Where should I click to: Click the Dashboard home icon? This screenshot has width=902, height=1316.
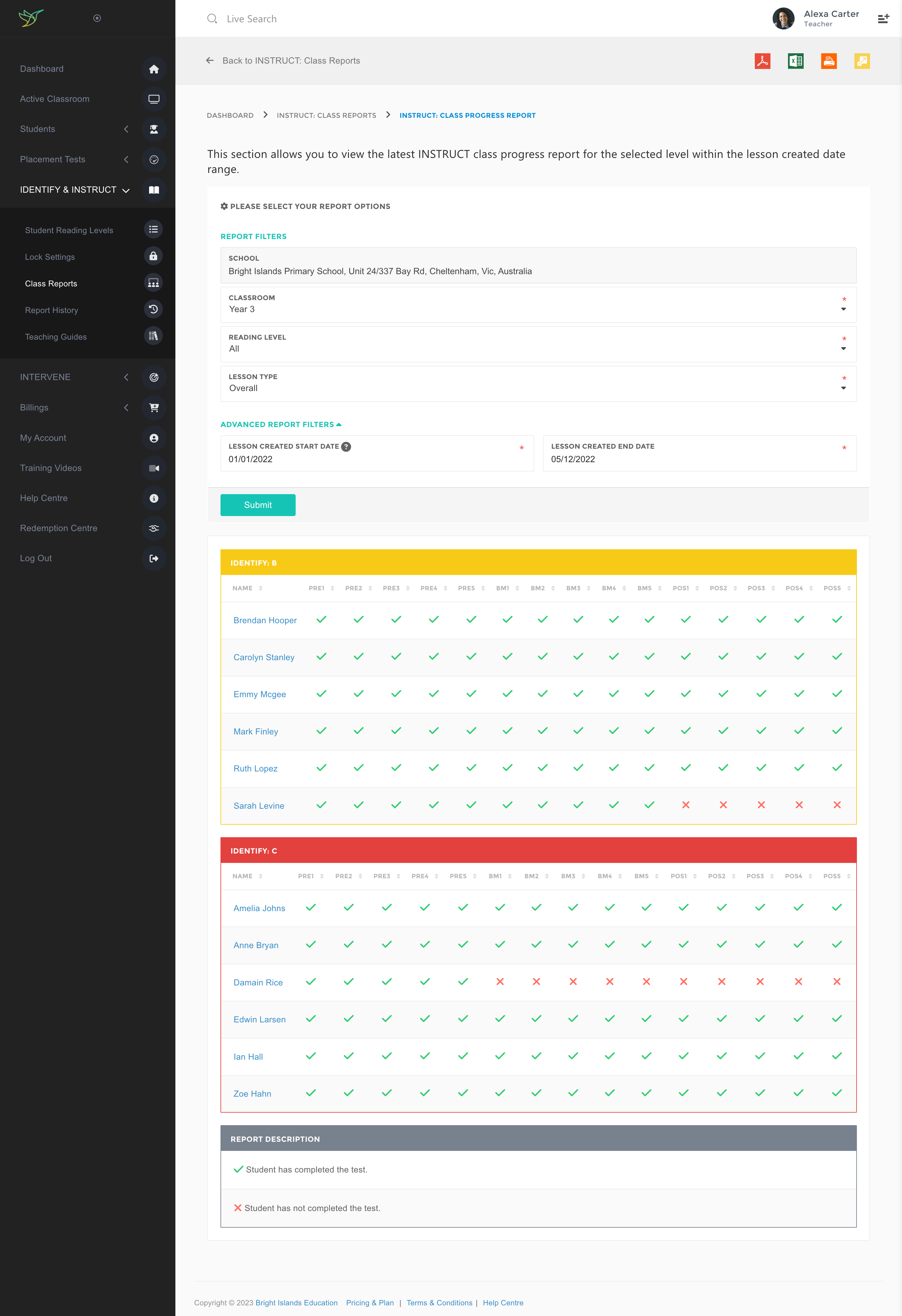pyautogui.click(x=153, y=69)
